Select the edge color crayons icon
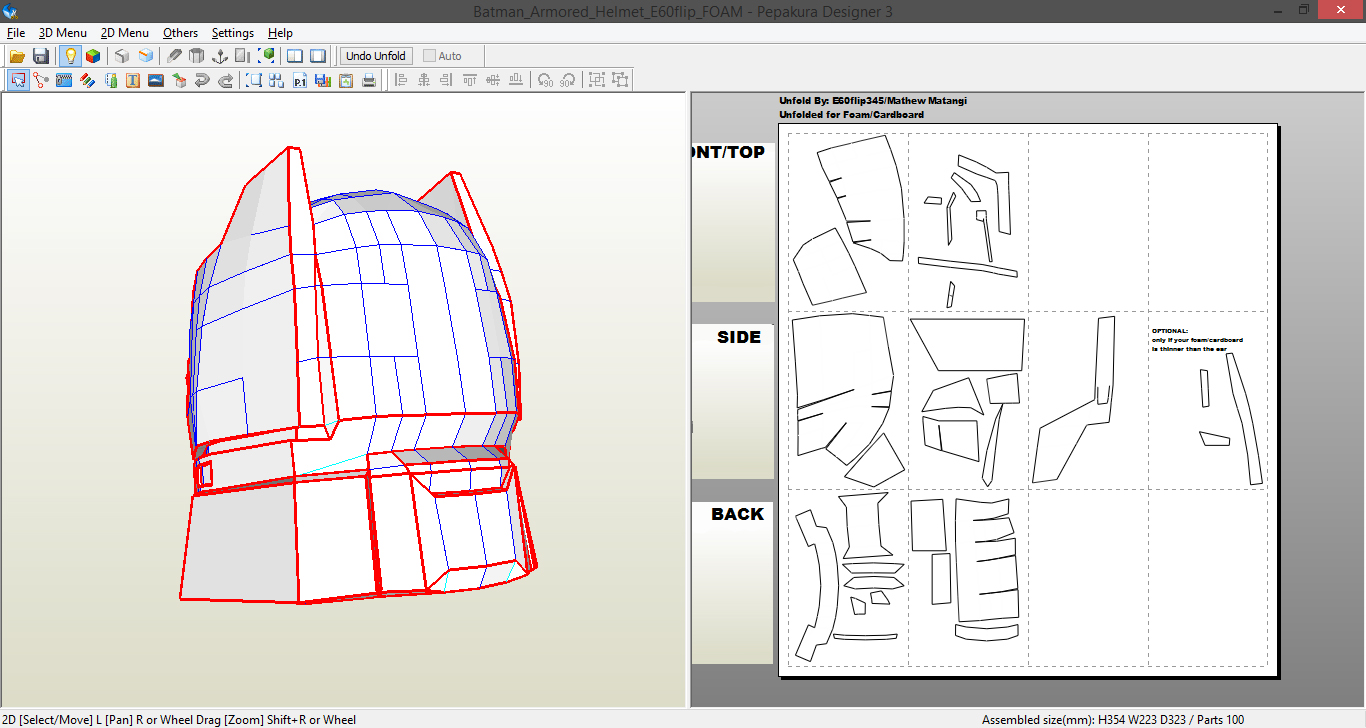 tap(87, 80)
